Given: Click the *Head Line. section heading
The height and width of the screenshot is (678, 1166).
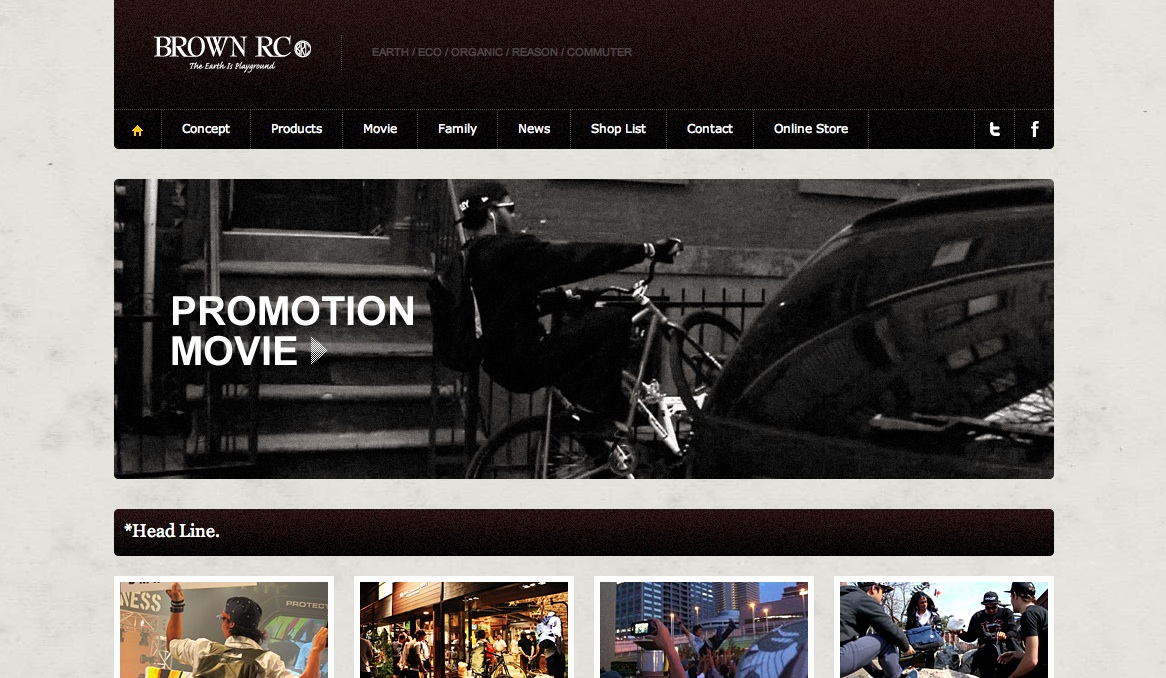Looking at the screenshot, I should point(172,532).
